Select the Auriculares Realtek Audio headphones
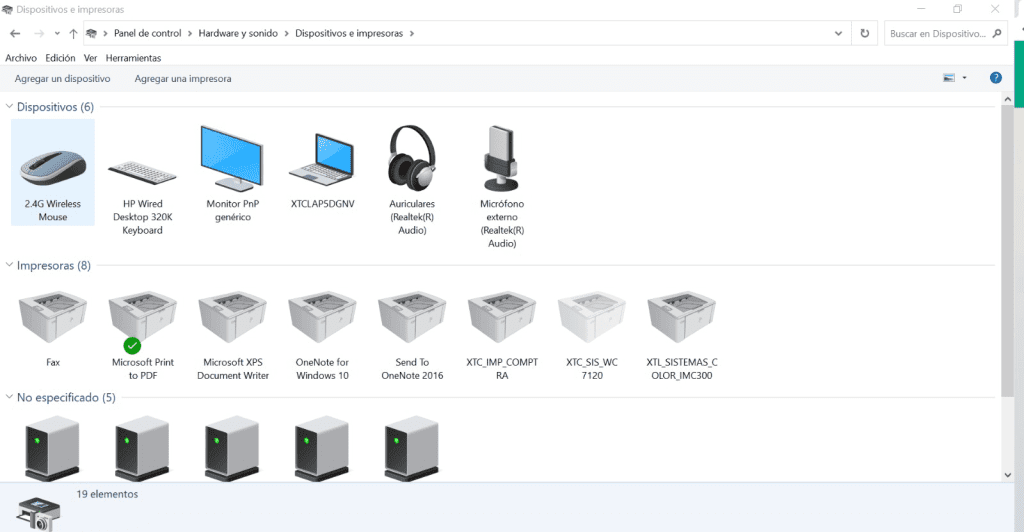This screenshot has width=1024, height=532. click(412, 180)
